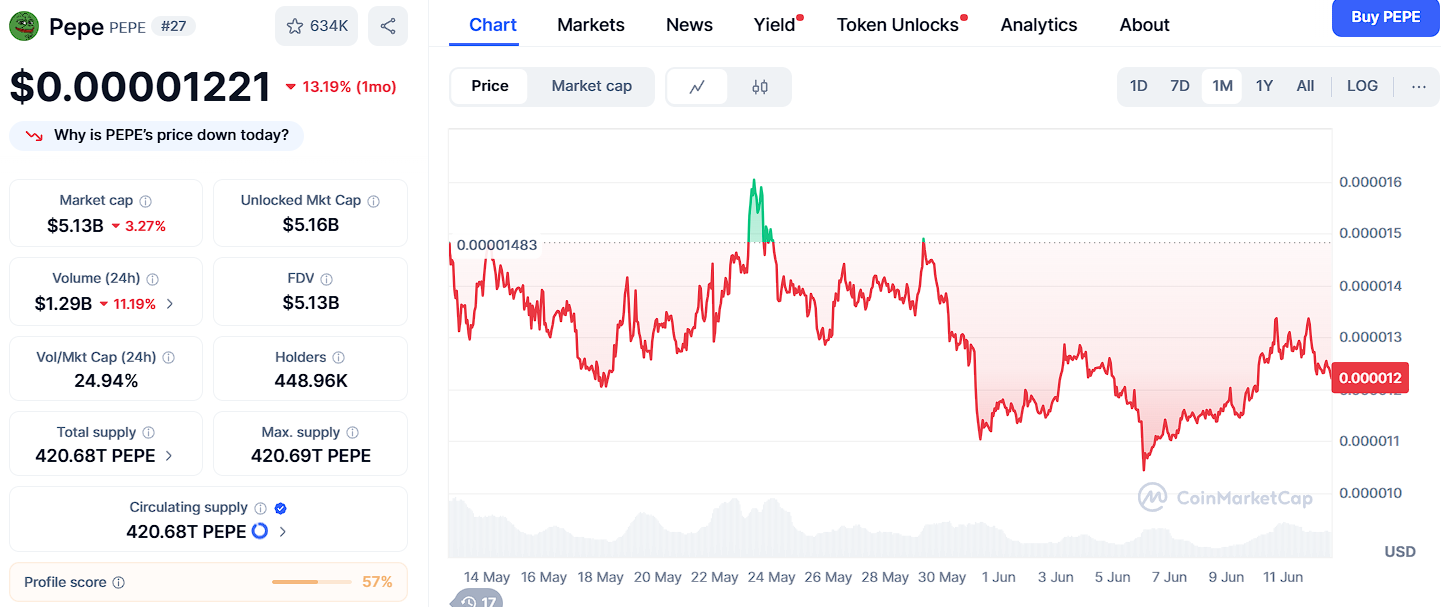Image resolution: width=1441 pixels, height=607 pixels.
Task: Click Circulating supply info icon
Action: [x=260, y=508]
